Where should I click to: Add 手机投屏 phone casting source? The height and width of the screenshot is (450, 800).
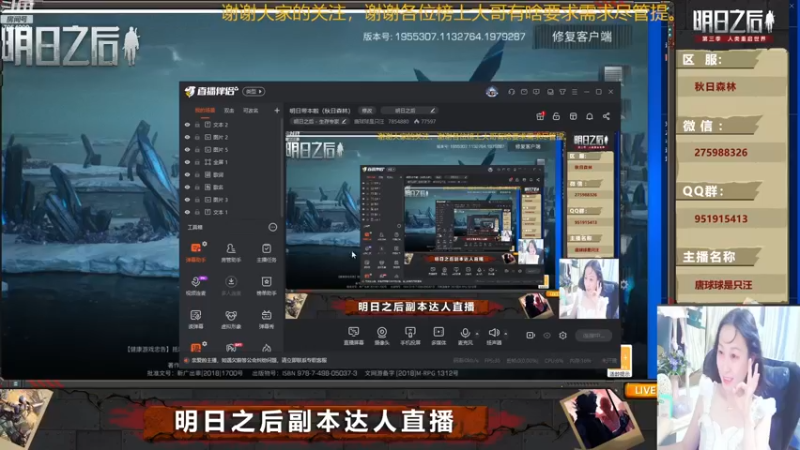[x=410, y=336]
